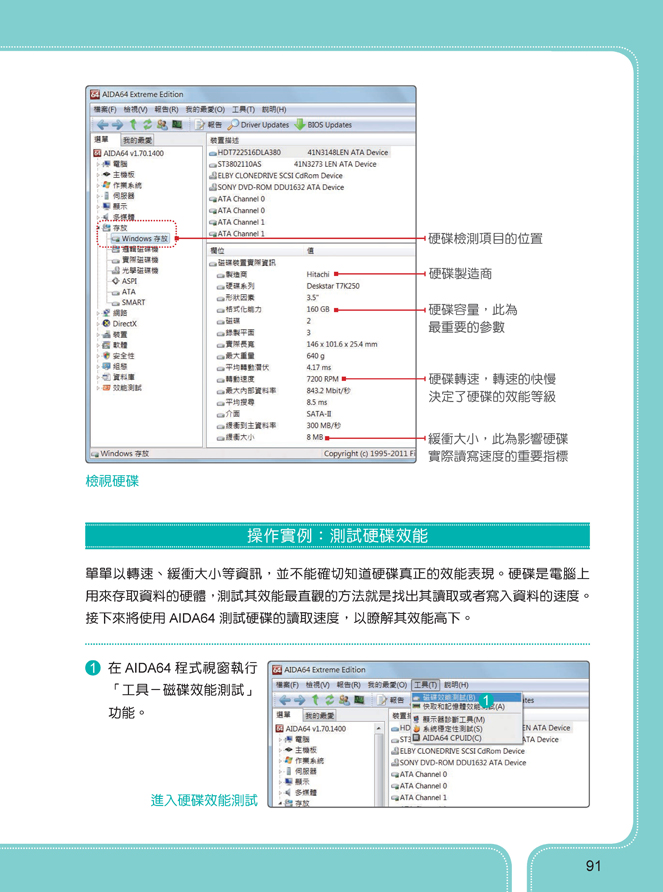
Task: Expand 網路 node in disk-details window tree
Action: [97, 313]
